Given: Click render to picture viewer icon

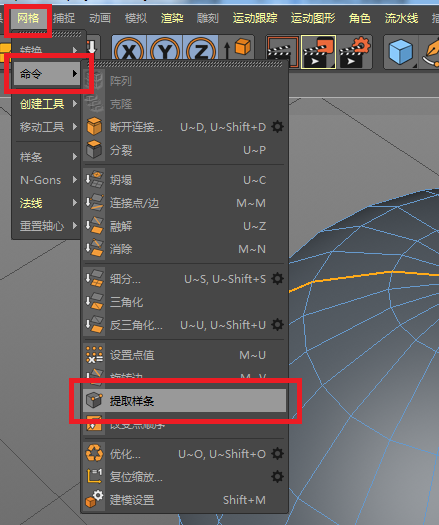Looking at the screenshot, I should [318, 52].
